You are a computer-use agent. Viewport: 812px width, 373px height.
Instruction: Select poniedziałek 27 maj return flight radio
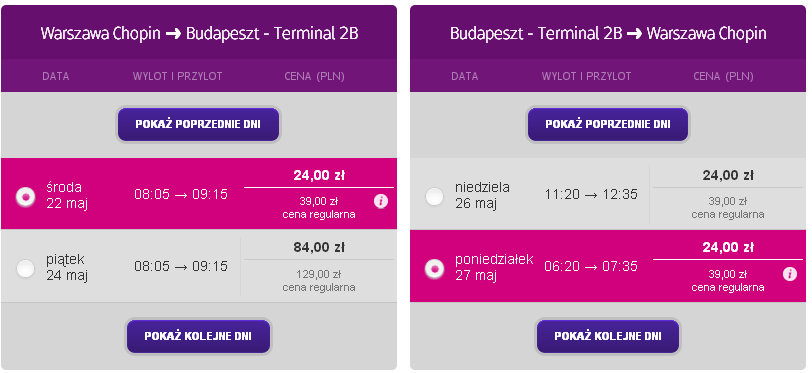point(434,269)
